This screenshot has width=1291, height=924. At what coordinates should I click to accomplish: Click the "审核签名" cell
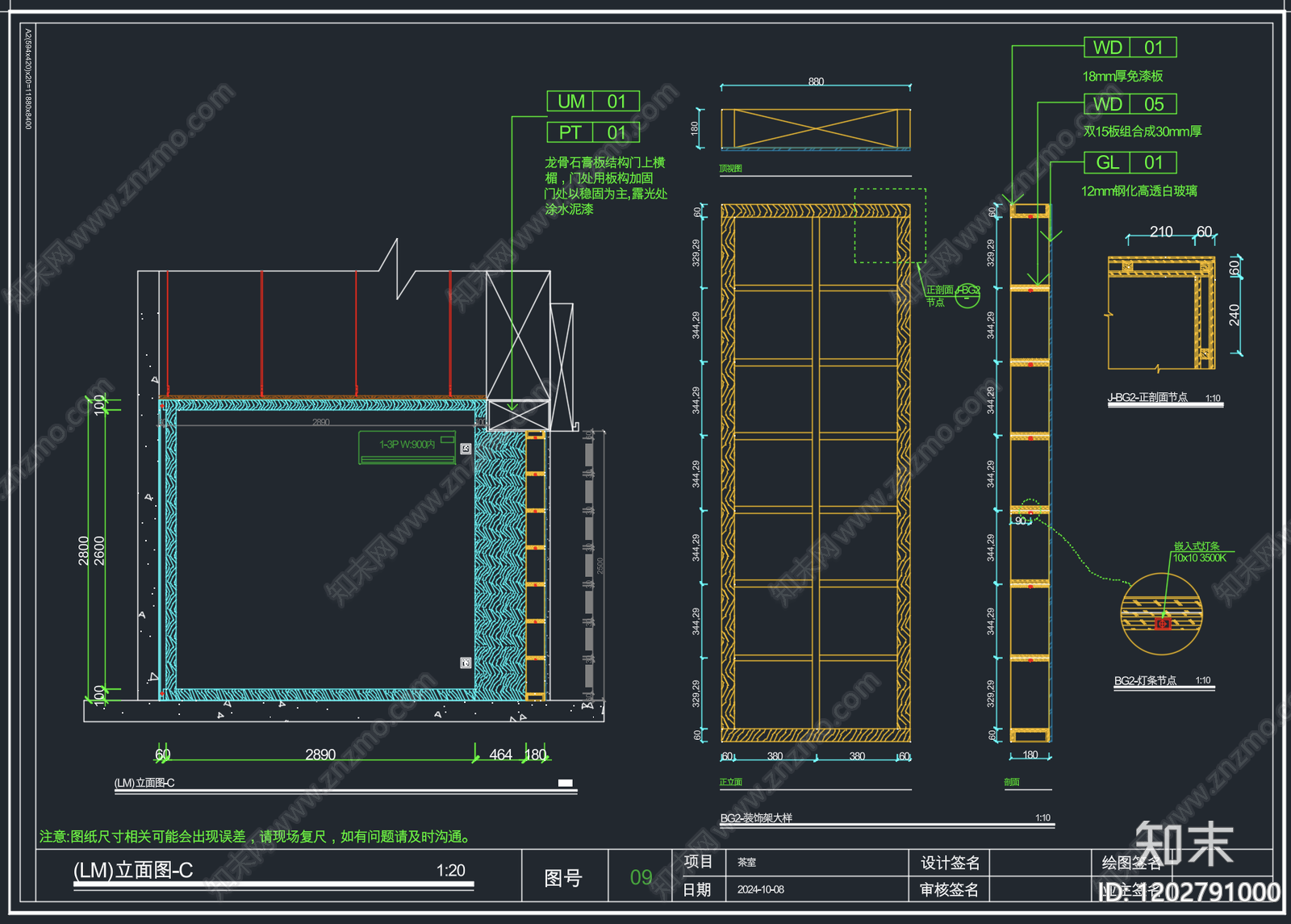click(x=950, y=890)
